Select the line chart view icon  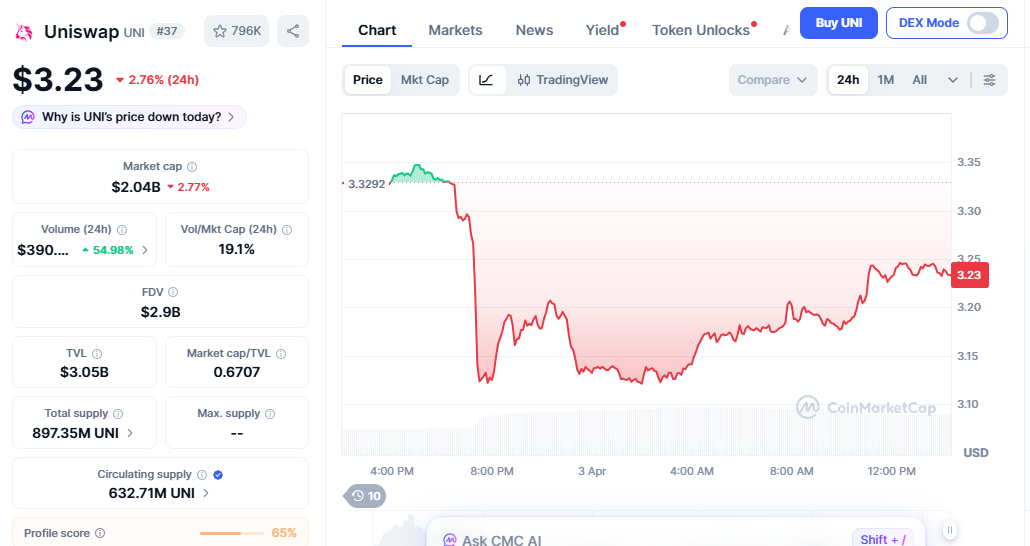(x=487, y=80)
